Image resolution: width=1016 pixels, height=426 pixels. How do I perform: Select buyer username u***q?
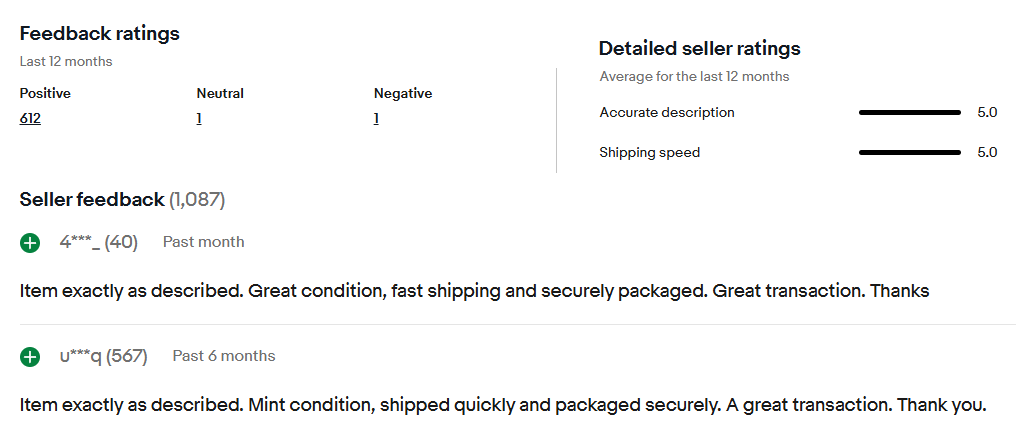tap(81, 356)
